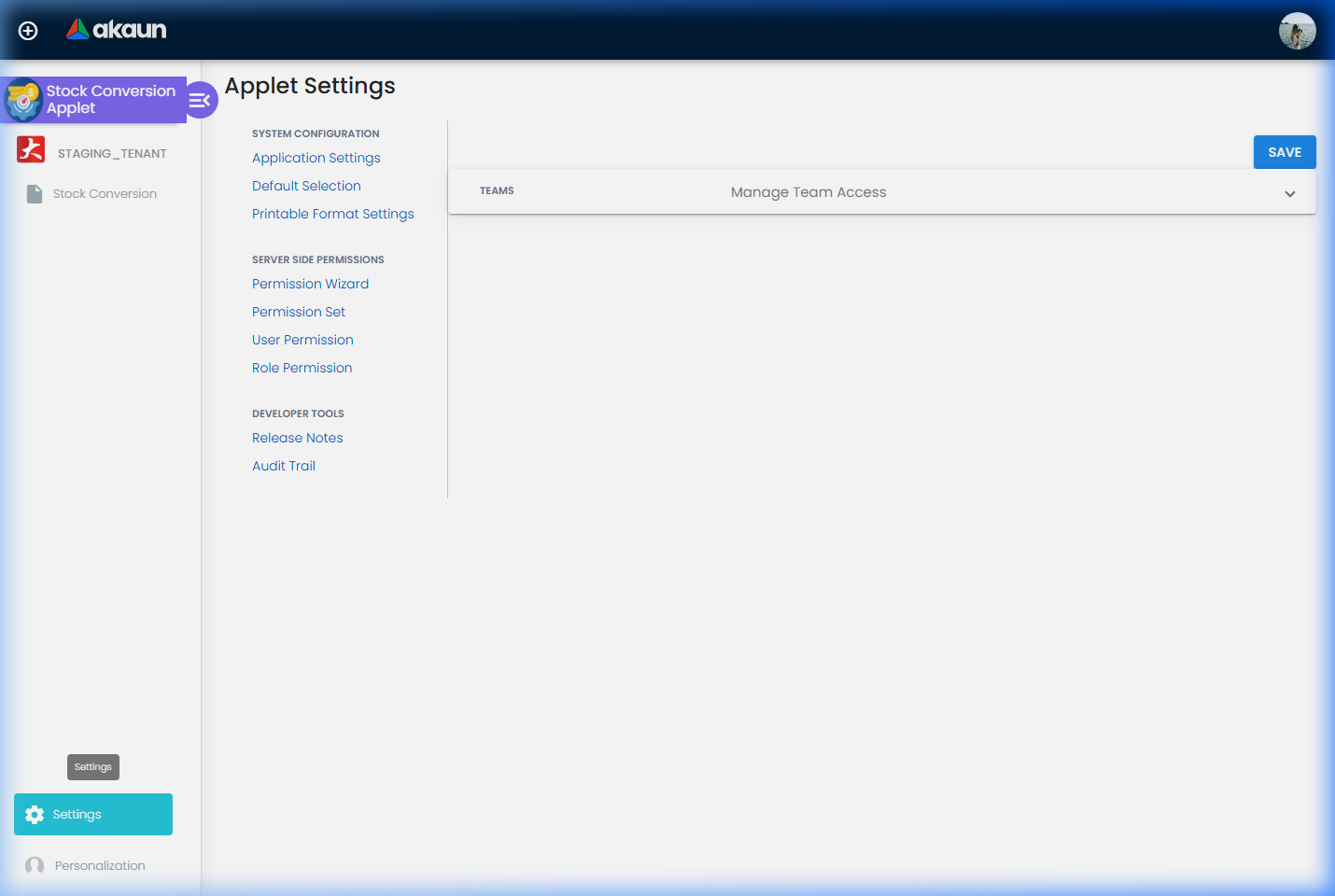Open Application Settings
Screen dimensions: 1335x896
316,157
